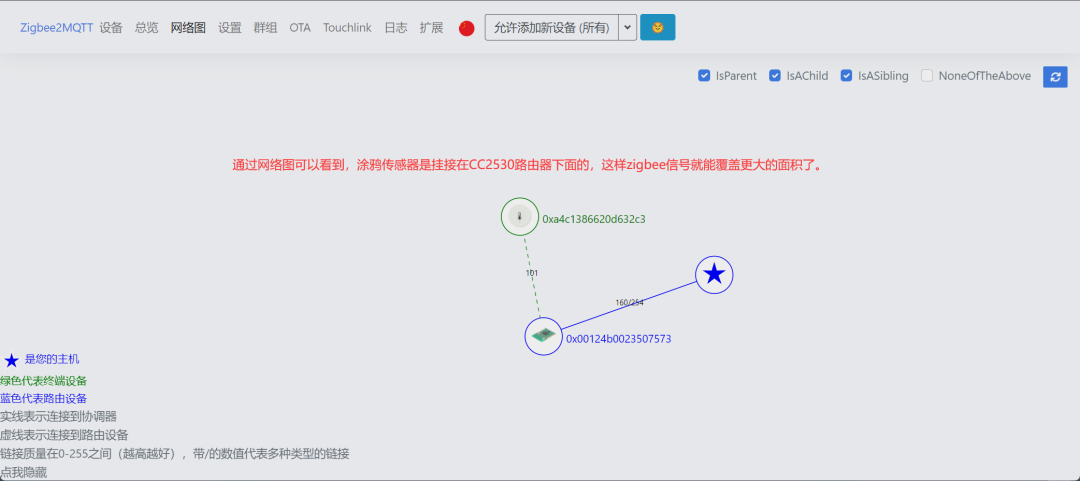Click legend text 绿色代表终端设备

point(43,380)
